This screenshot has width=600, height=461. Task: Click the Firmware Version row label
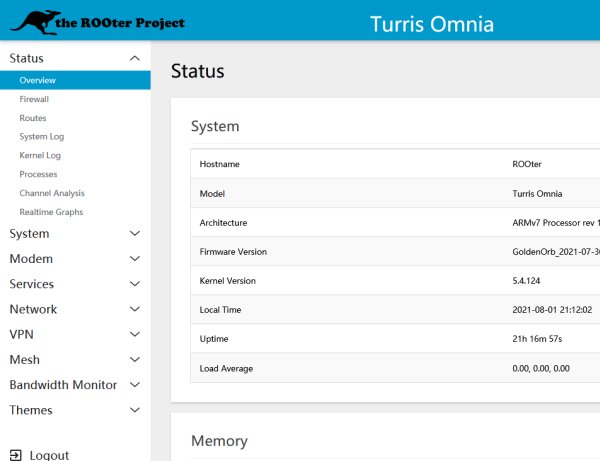[x=233, y=252]
